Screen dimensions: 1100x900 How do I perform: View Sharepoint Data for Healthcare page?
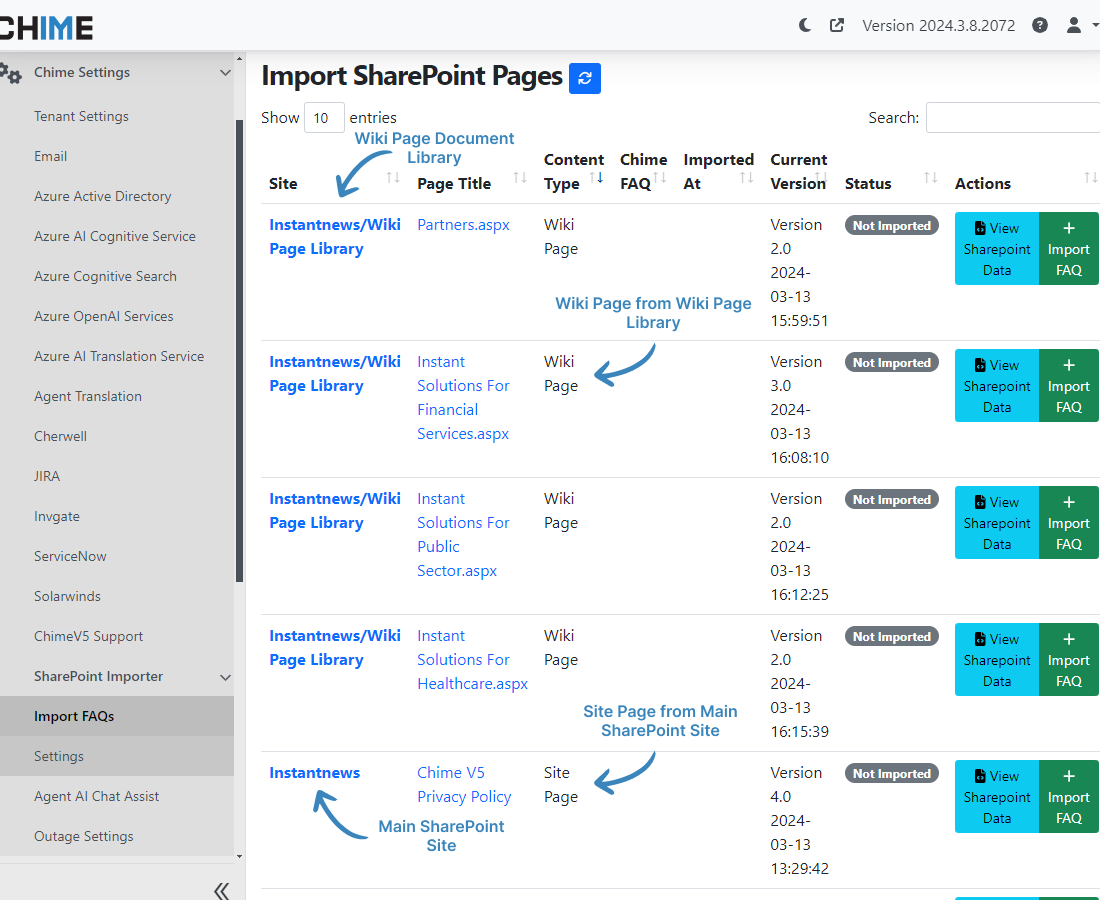click(997, 659)
